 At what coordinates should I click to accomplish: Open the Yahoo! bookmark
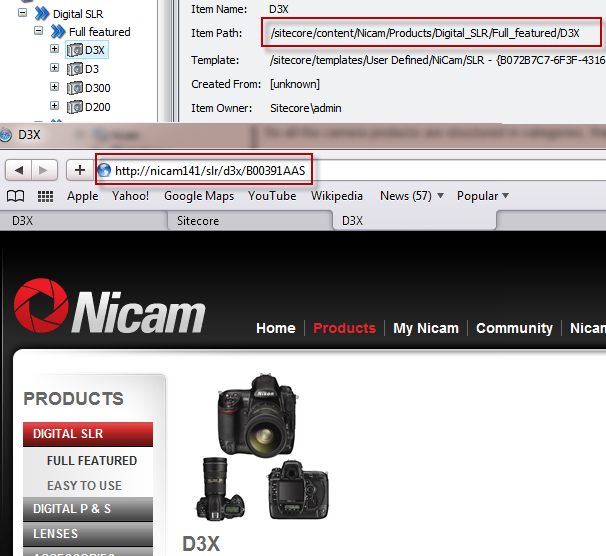click(130, 196)
